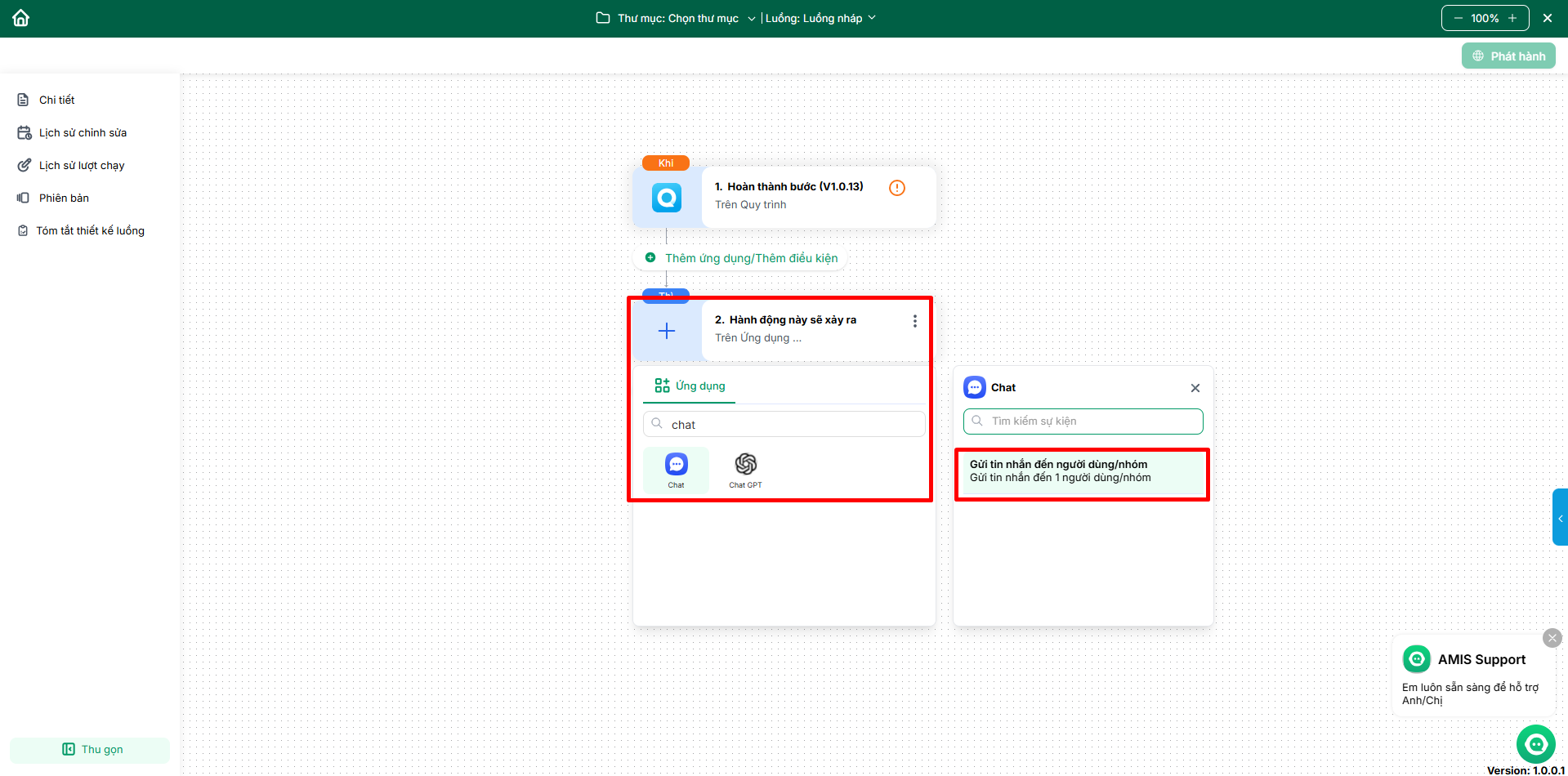Click the orange warning icon on step 1
Image resolution: width=1568 pixels, height=776 pixels.
[x=896, y=188]
